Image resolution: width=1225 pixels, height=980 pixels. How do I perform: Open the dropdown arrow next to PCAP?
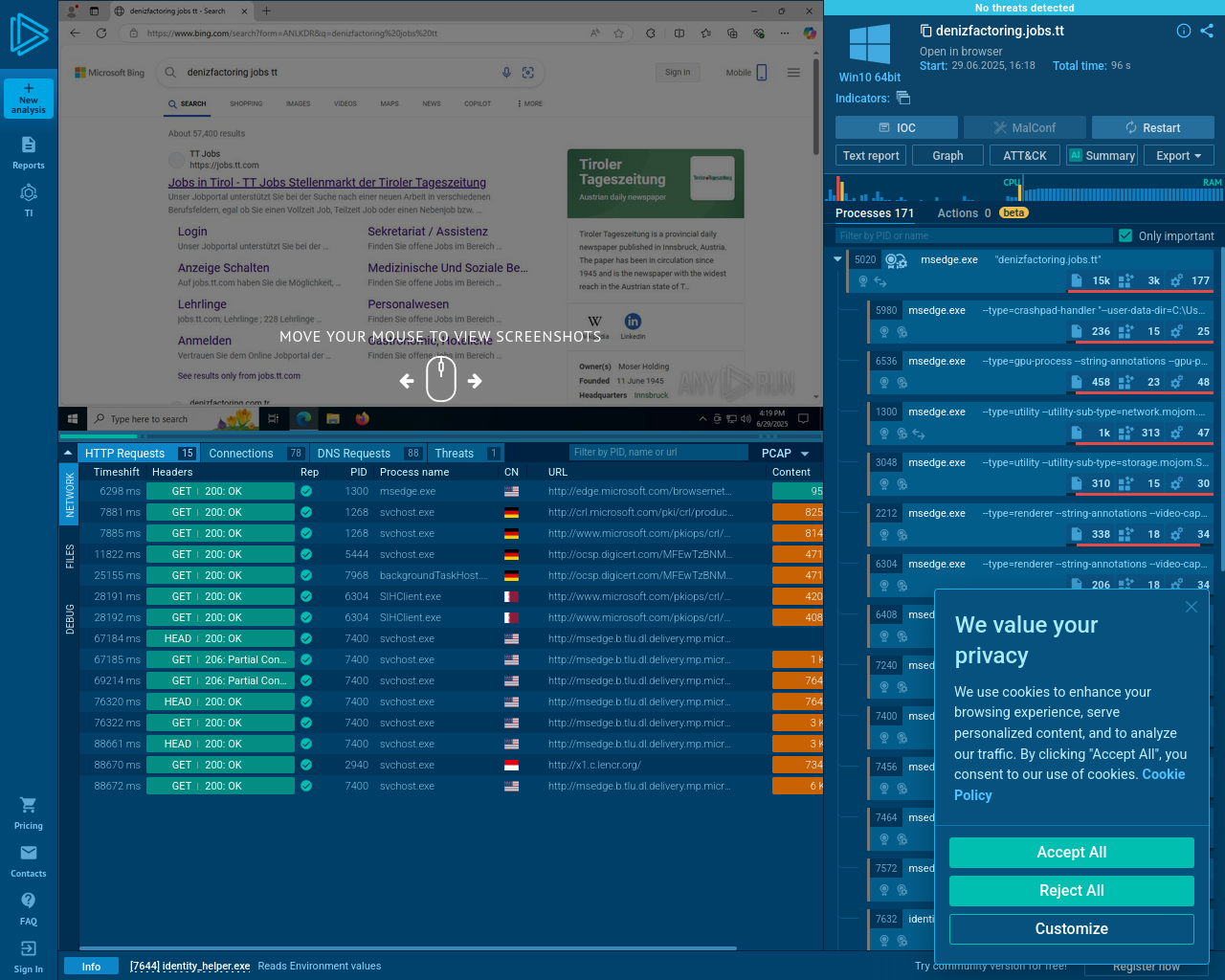point(805,454)
